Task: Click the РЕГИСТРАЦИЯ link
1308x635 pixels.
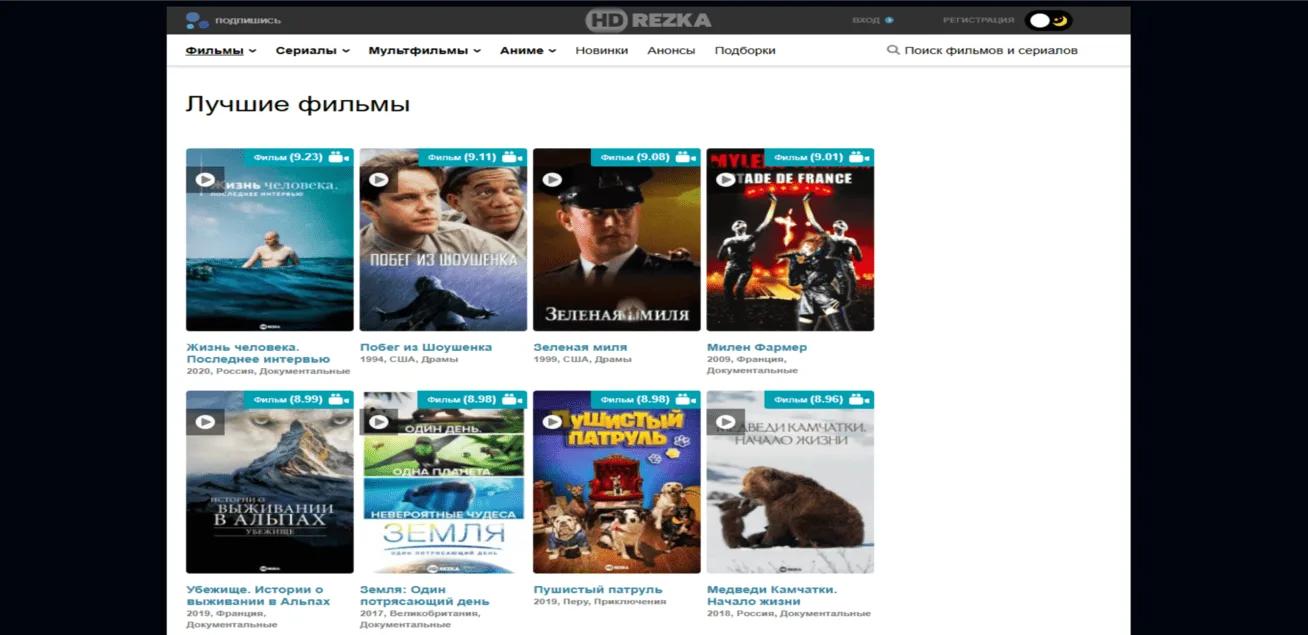Action: point(978,20)
